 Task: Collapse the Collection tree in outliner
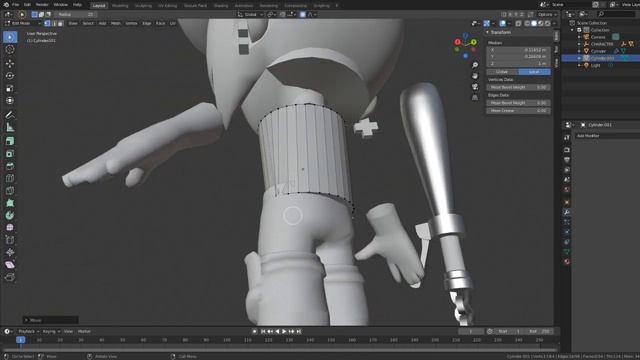point(572,30)
